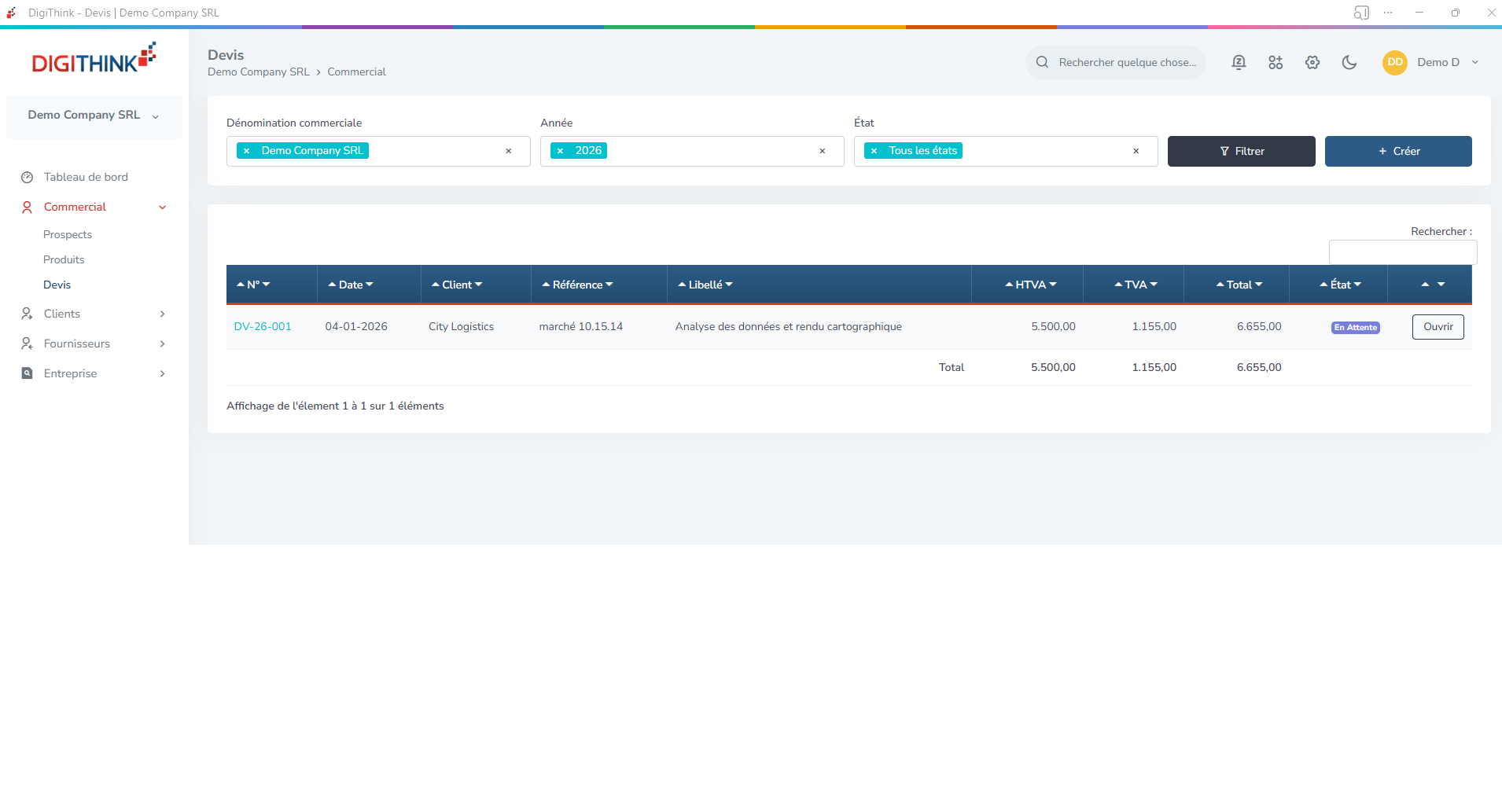1502x812 pixels.
Task: Open the settings gear icon
Action: (x=1312, y=63)
